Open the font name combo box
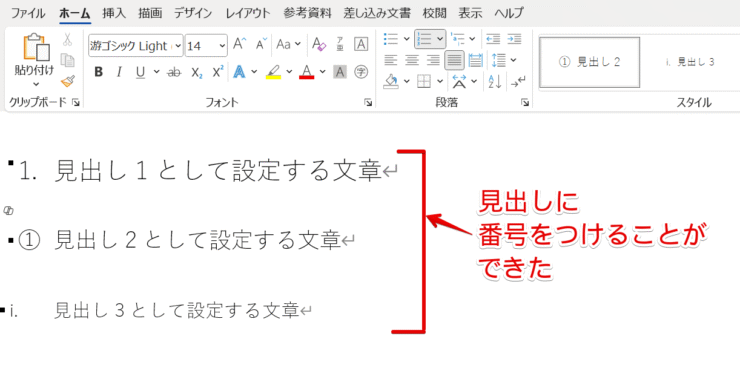This screenshot has height=382, width=740. [135, 46]
